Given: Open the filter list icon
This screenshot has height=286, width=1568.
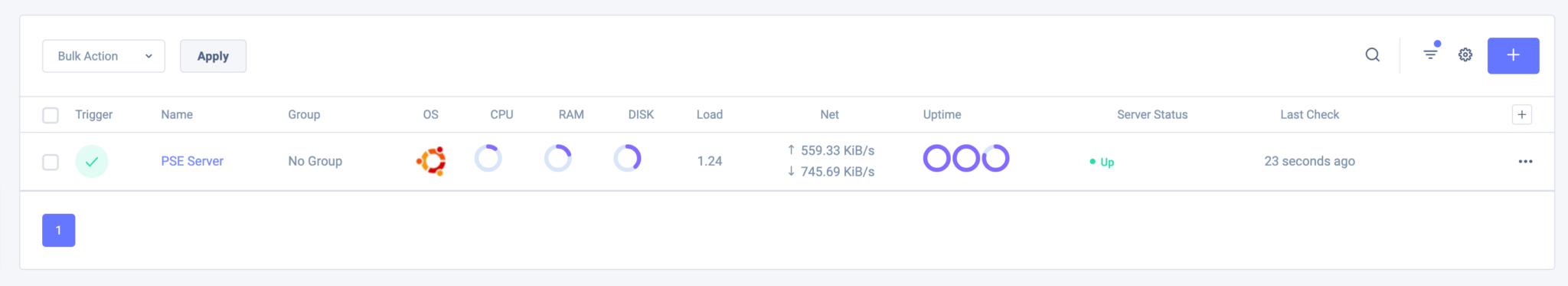Looking at the screenshot, I should (x=1430, y=54).
